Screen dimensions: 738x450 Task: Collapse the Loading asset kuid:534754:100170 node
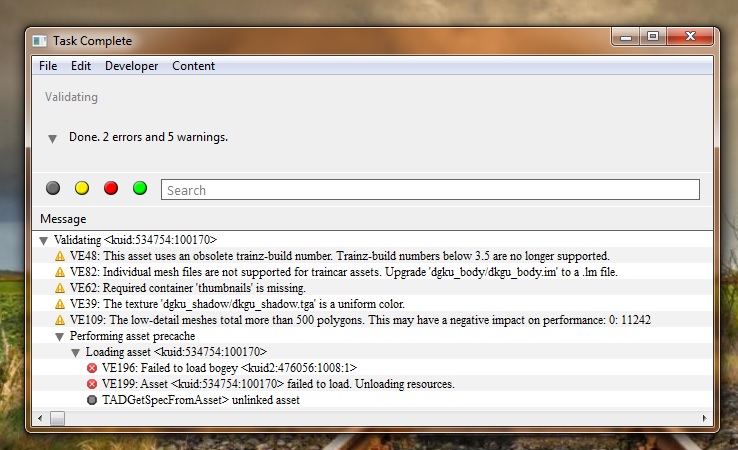point(75,353)
